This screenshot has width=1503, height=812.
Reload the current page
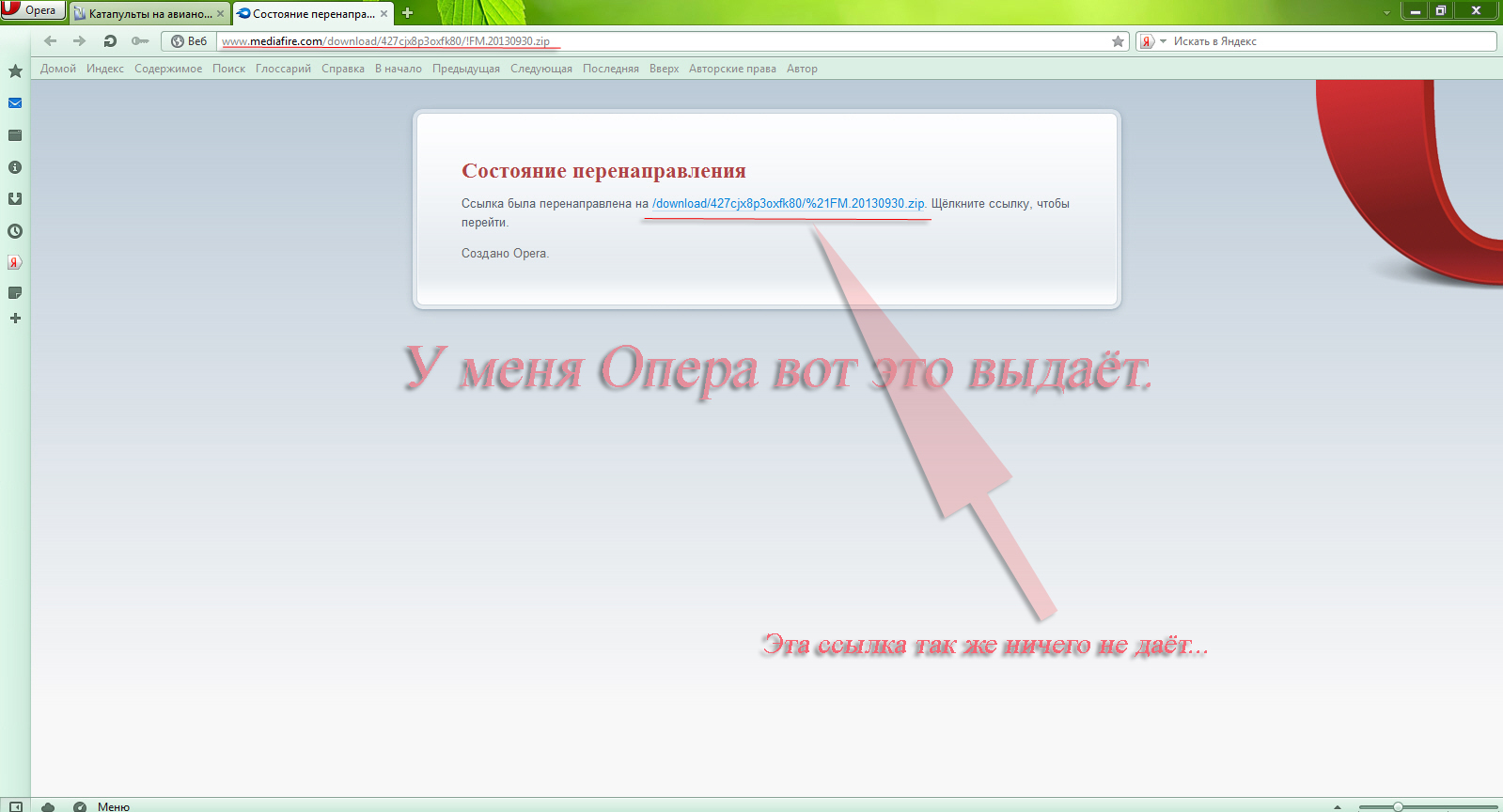110,41
